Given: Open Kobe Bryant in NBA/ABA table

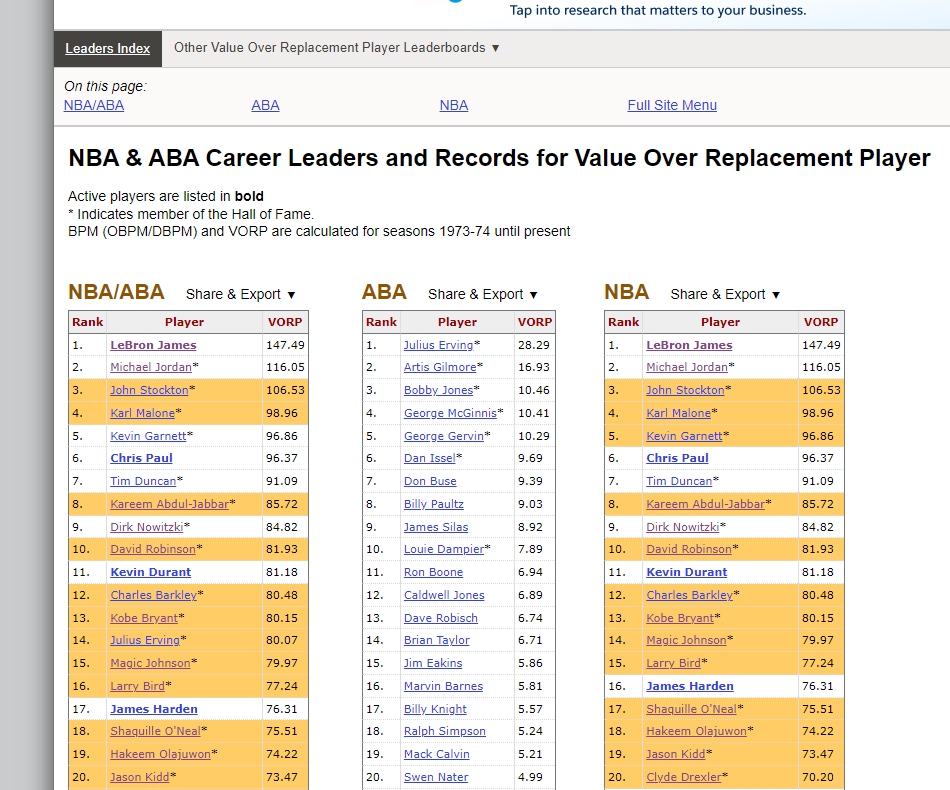Looking at the screenshot, I should pyautogui.click(x=144, y=618).
